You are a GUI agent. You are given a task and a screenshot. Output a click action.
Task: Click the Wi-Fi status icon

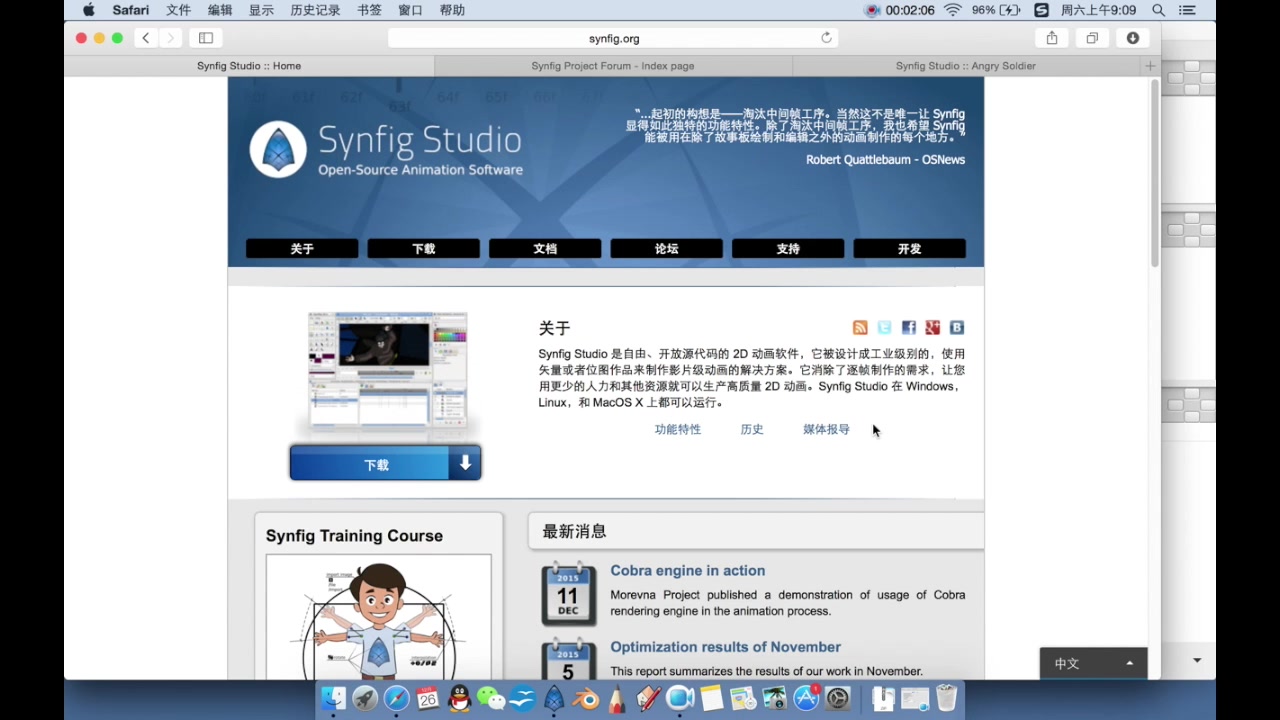(952, 10)
